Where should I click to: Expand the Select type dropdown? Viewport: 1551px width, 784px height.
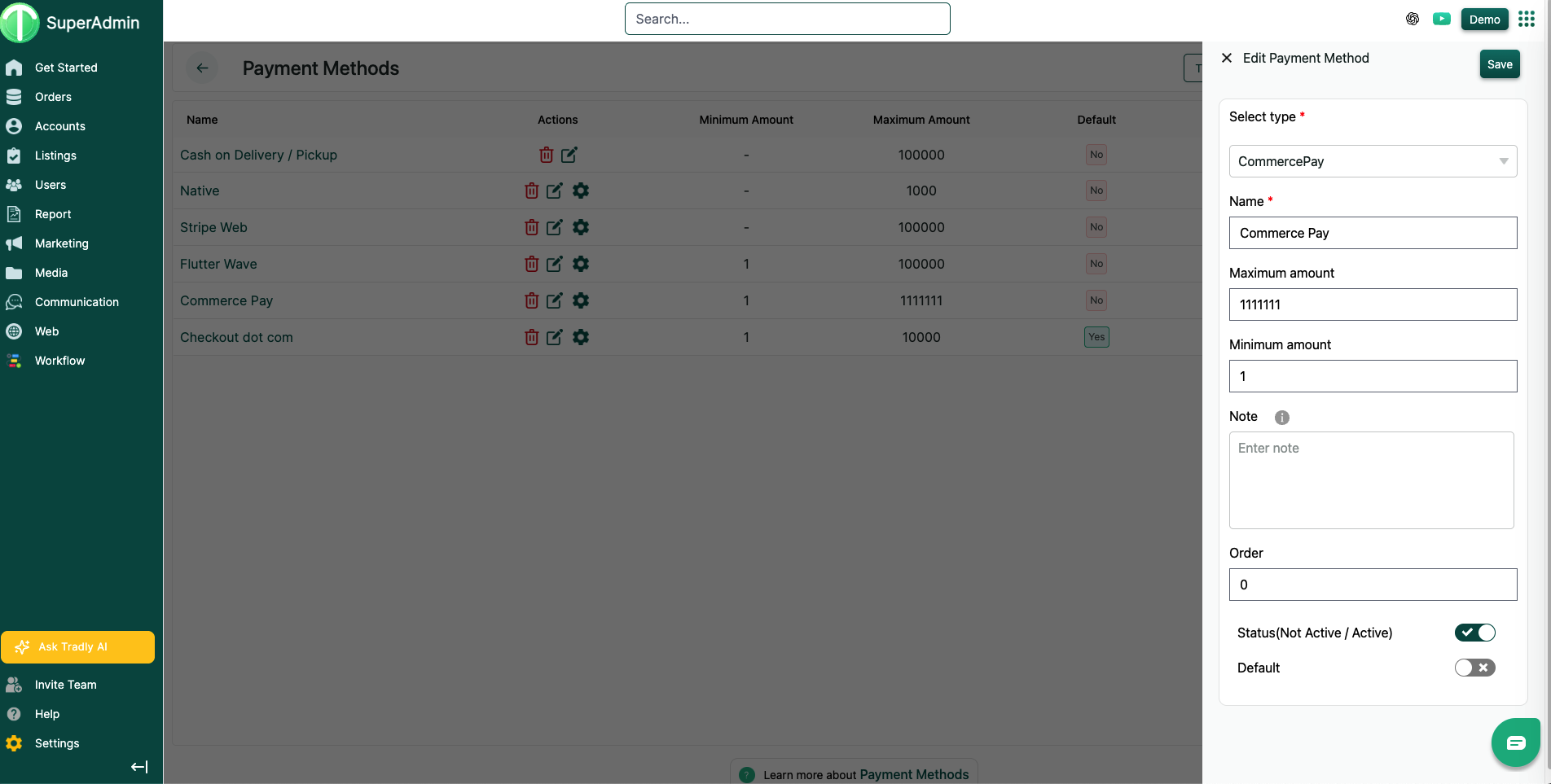coord(1373,161)
